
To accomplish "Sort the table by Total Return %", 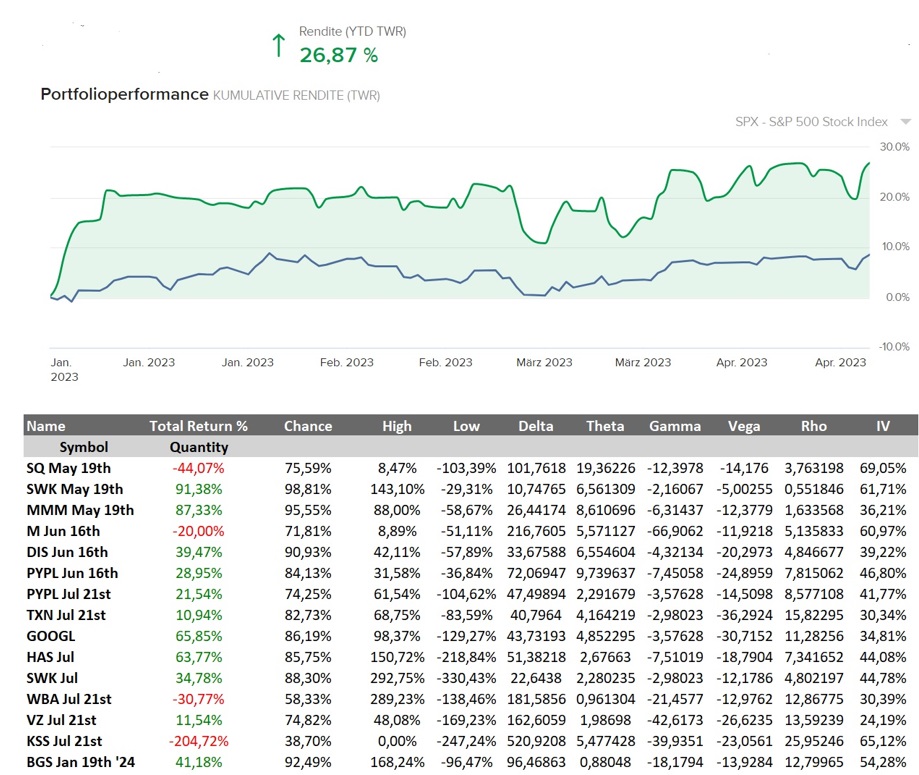I will click(200, 426).
